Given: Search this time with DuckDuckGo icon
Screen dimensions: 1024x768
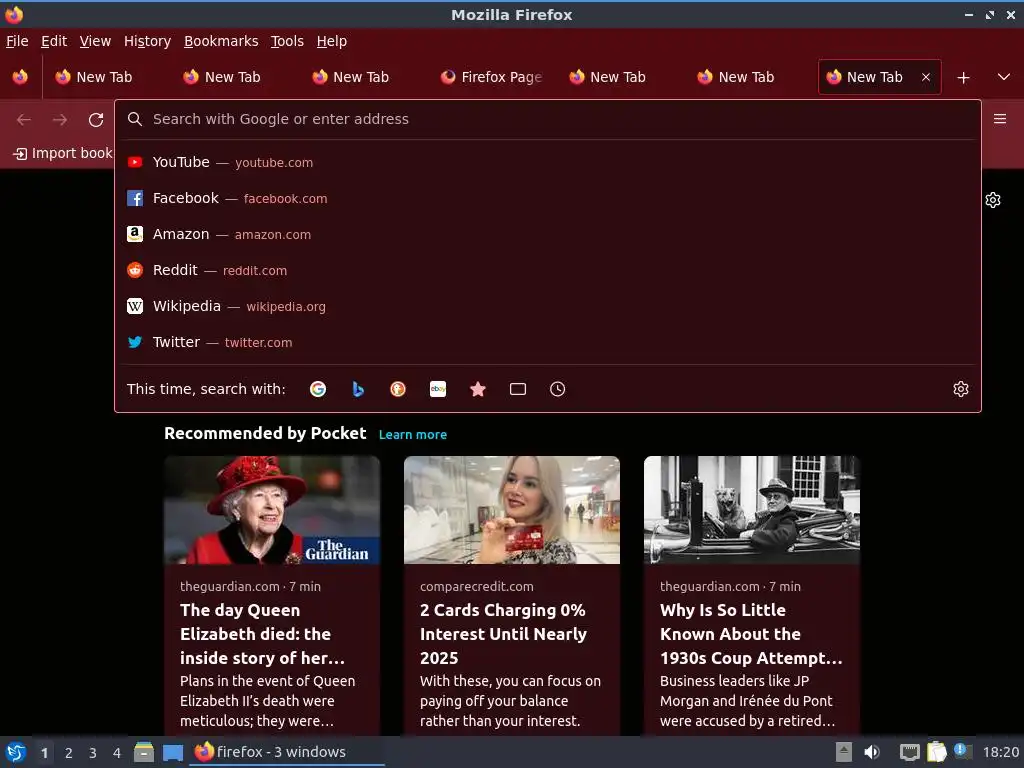Looking at the screenshot, I should pos(398,389).
